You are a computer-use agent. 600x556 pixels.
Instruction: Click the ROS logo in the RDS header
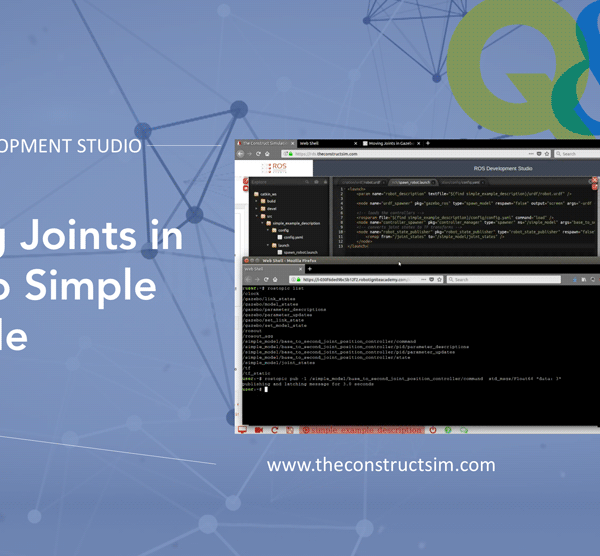[x=274, y=168]
